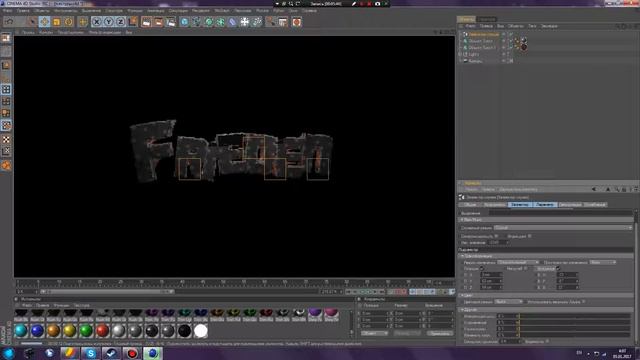Screen dimensions: 640x360
Task: Open the purple deformer icon
Action: pyautogui.click(x=232, y=22)
